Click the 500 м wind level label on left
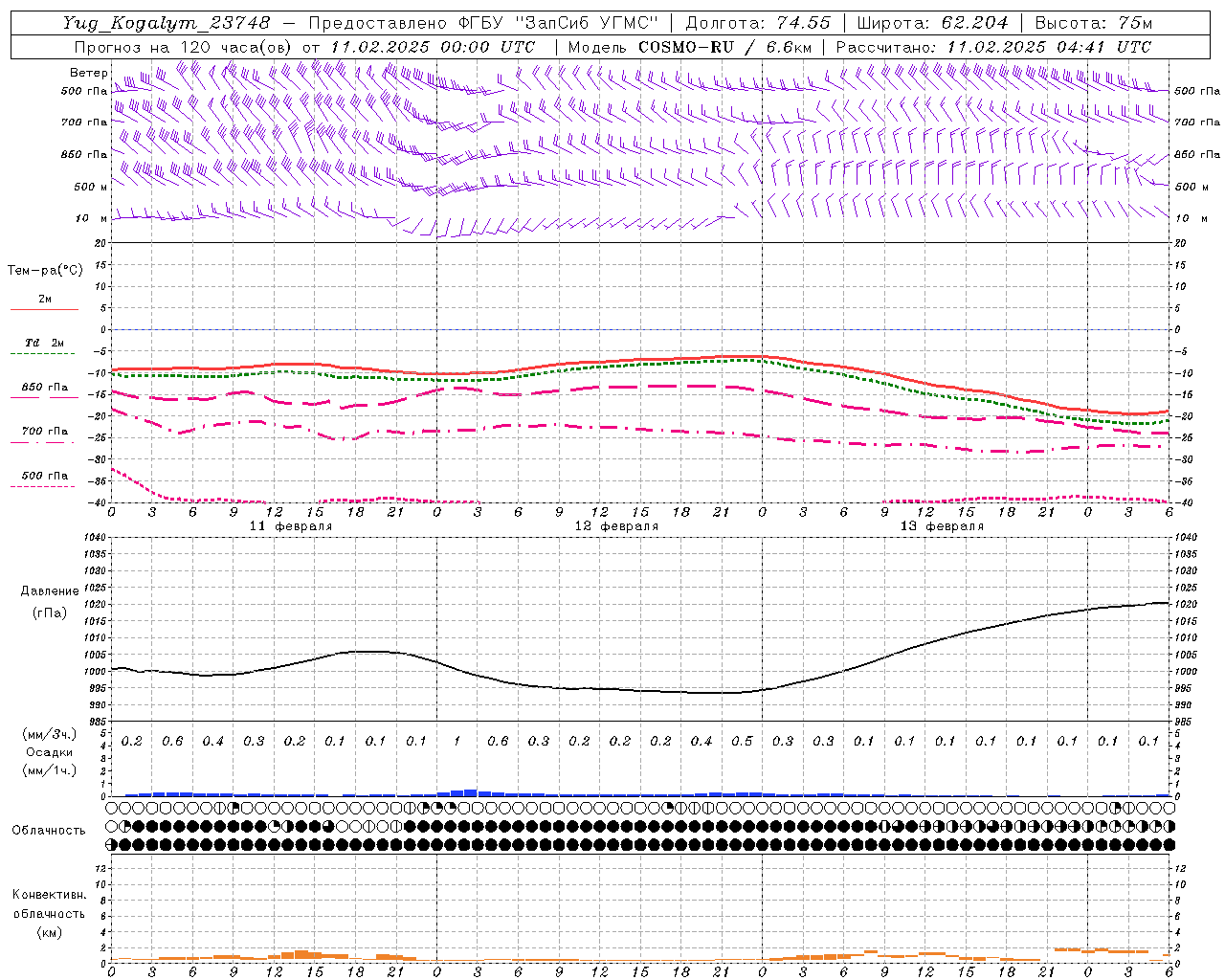 [91, 187]
